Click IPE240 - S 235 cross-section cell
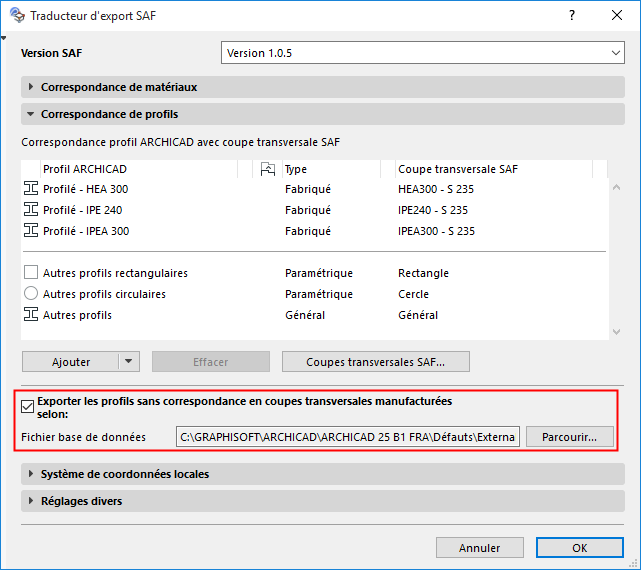This screenshot has width=641, height=570. pyautogui.click(x=433, y=210)
